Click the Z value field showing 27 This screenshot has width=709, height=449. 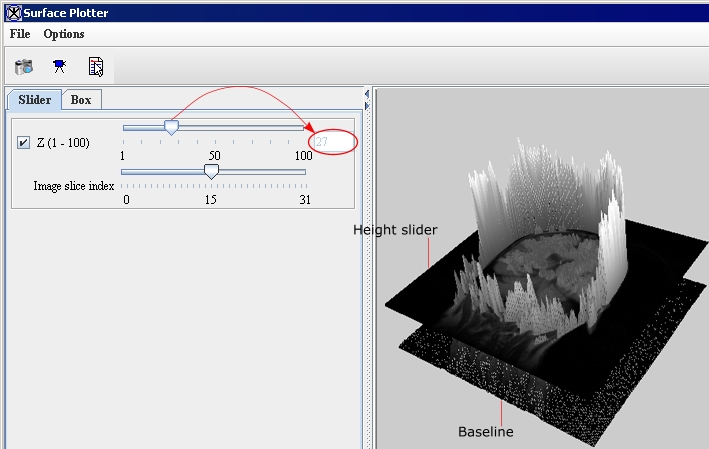[333, 143]
